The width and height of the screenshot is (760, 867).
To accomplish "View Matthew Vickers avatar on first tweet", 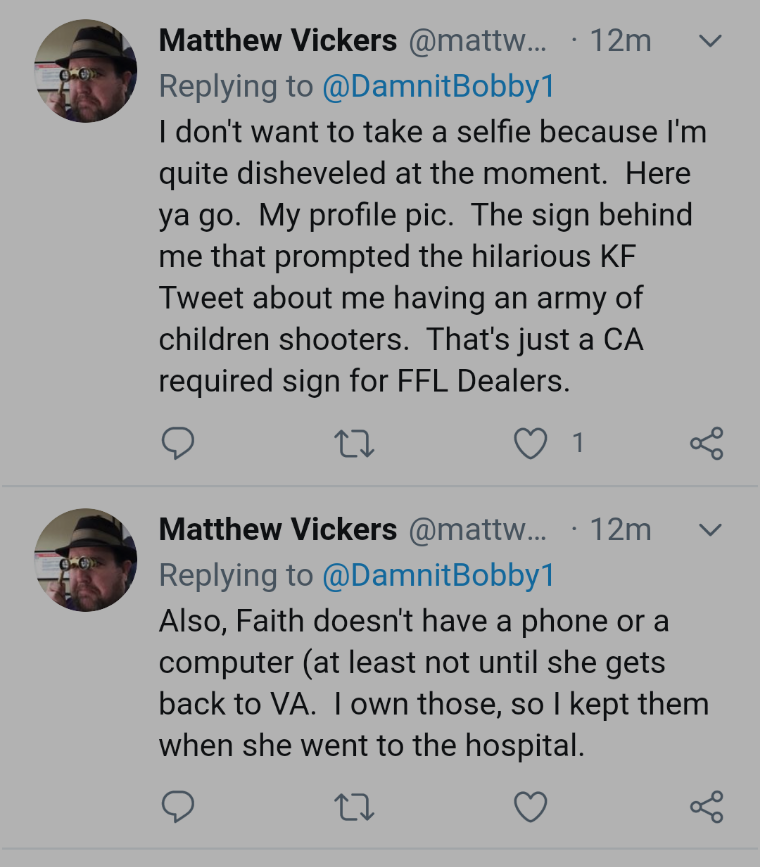I will 86,71.
